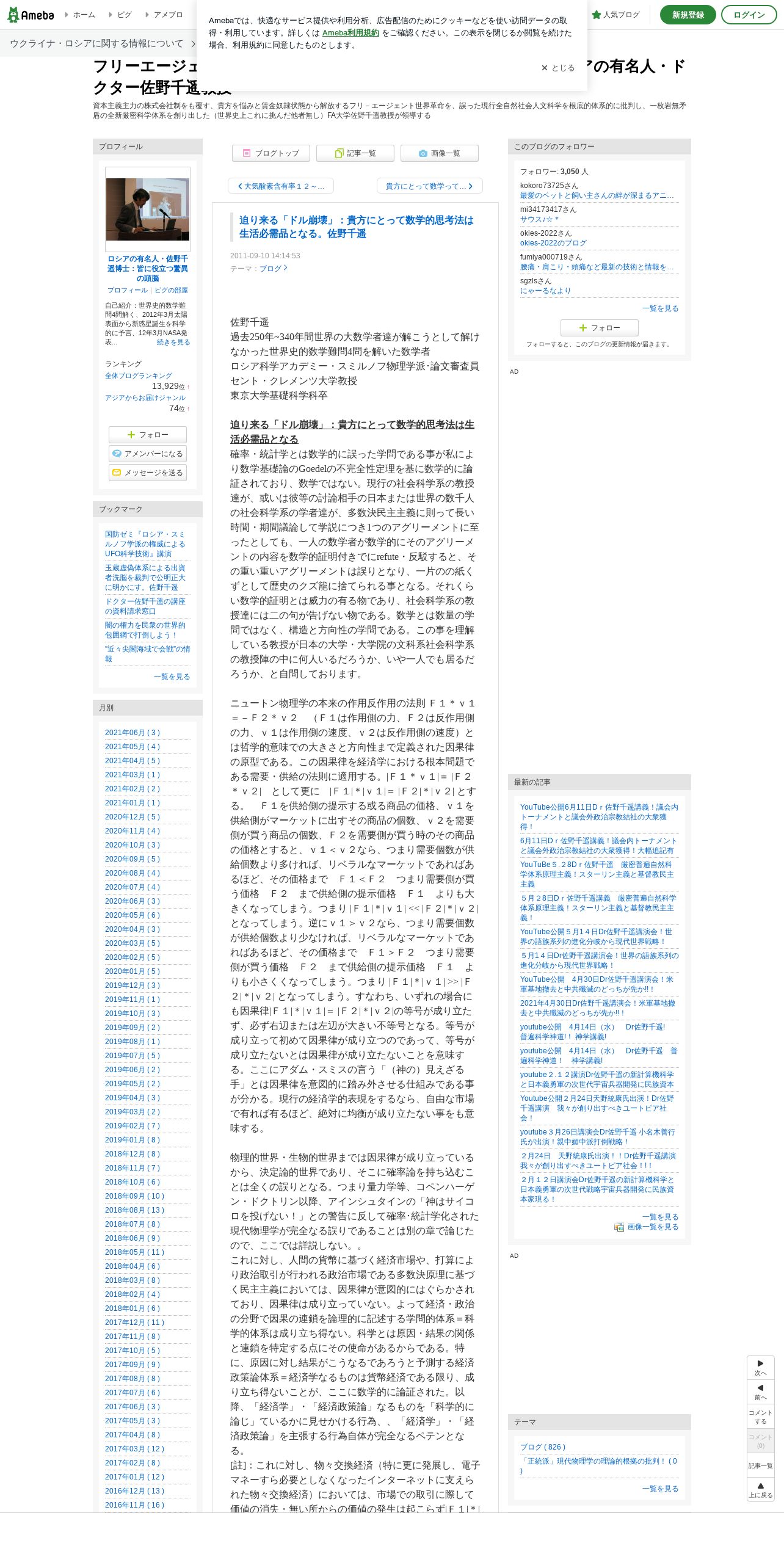Click the Ameba logo
Screen dimensions: 784x1568
[x=31, y=15]
